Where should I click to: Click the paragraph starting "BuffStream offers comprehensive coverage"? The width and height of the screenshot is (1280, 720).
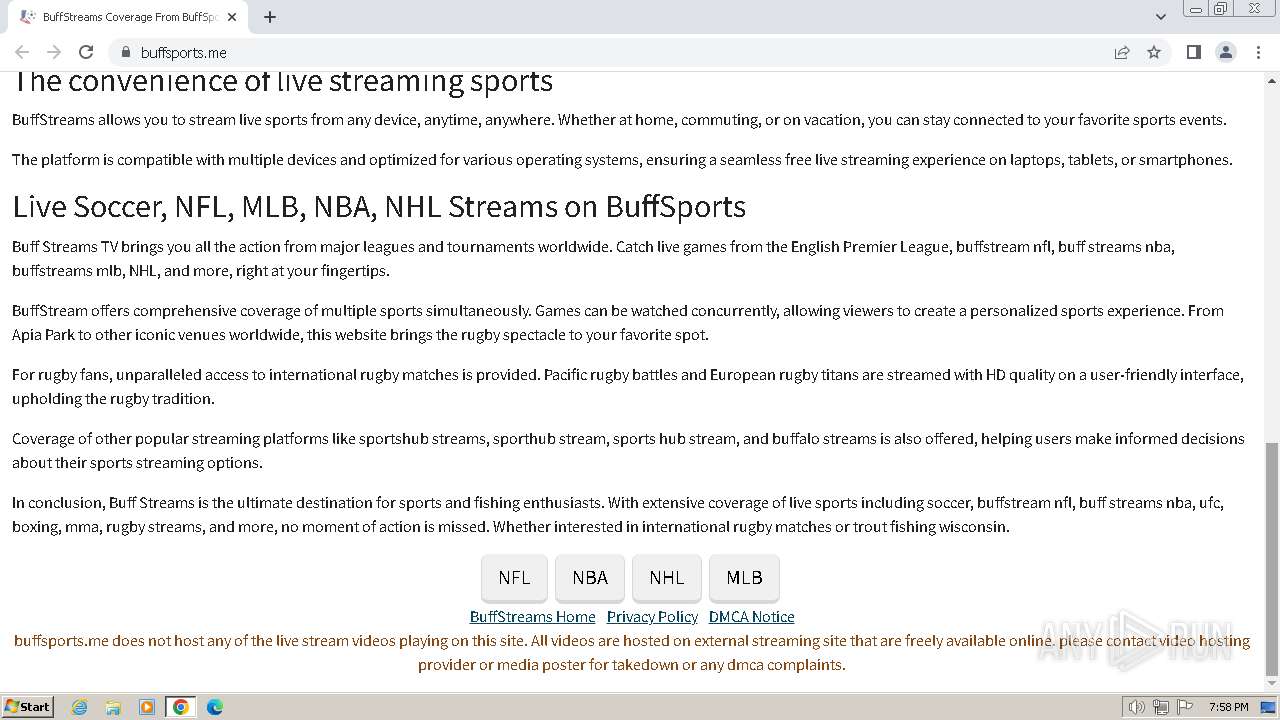pos(618,323)
